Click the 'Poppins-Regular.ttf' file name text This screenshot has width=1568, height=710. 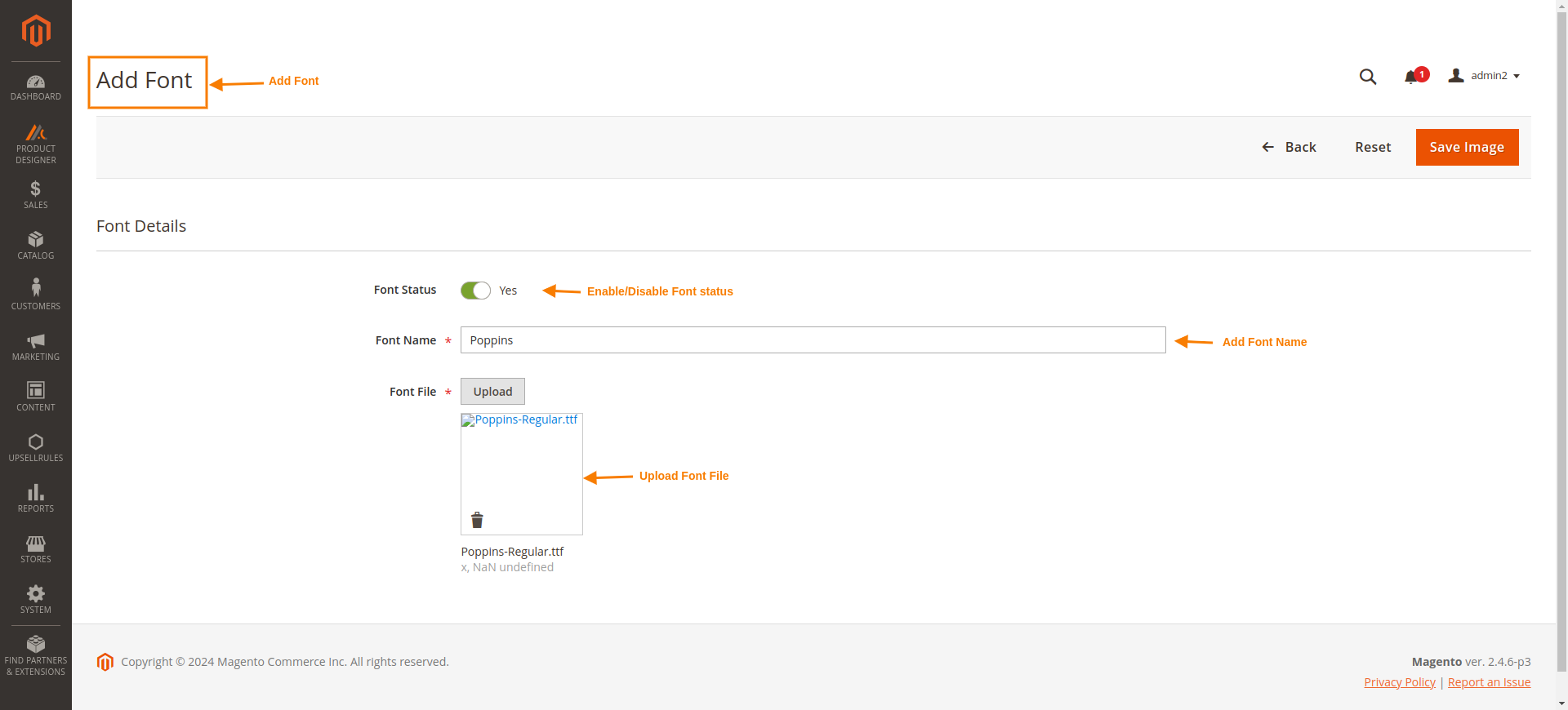tap(512, 552)
